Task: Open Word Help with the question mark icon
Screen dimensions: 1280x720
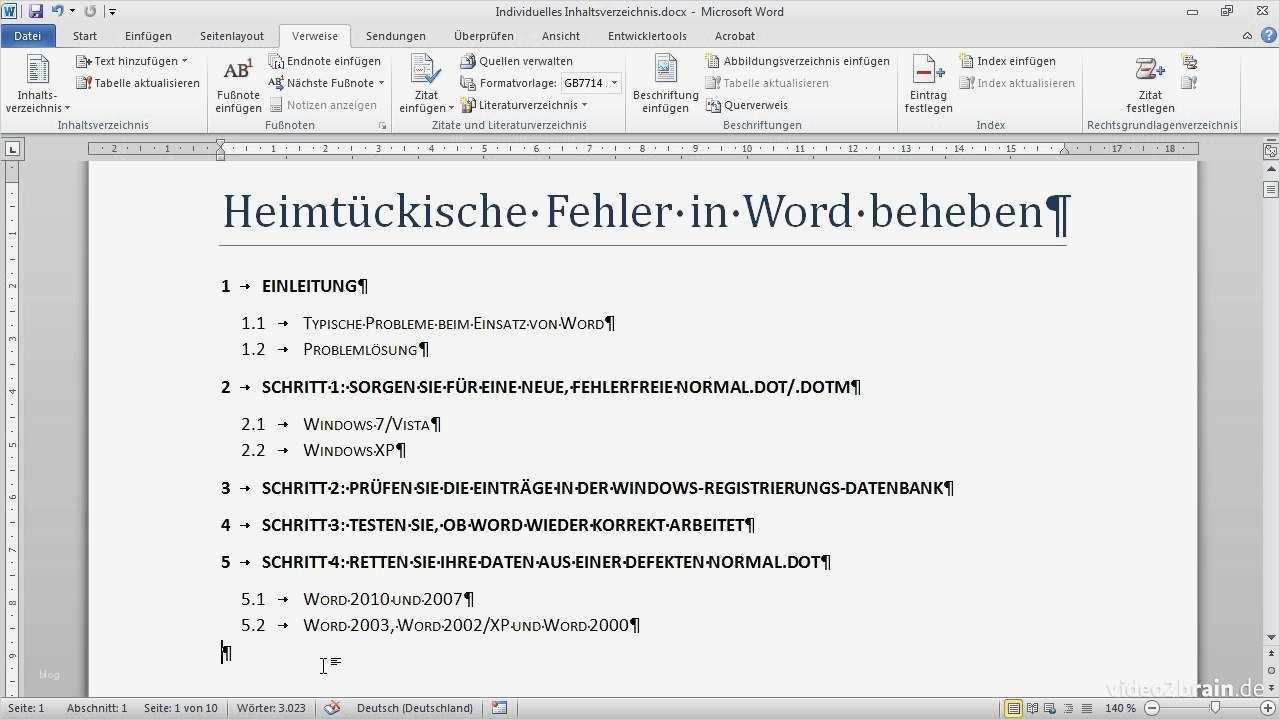Action: [1268, 36]
